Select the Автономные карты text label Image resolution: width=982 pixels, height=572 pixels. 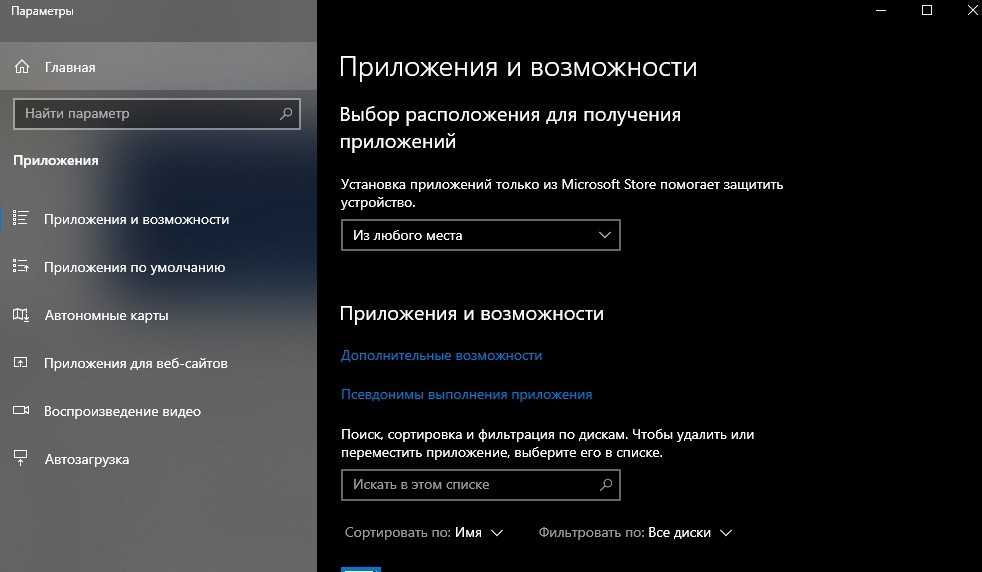(x=106, y=315)
